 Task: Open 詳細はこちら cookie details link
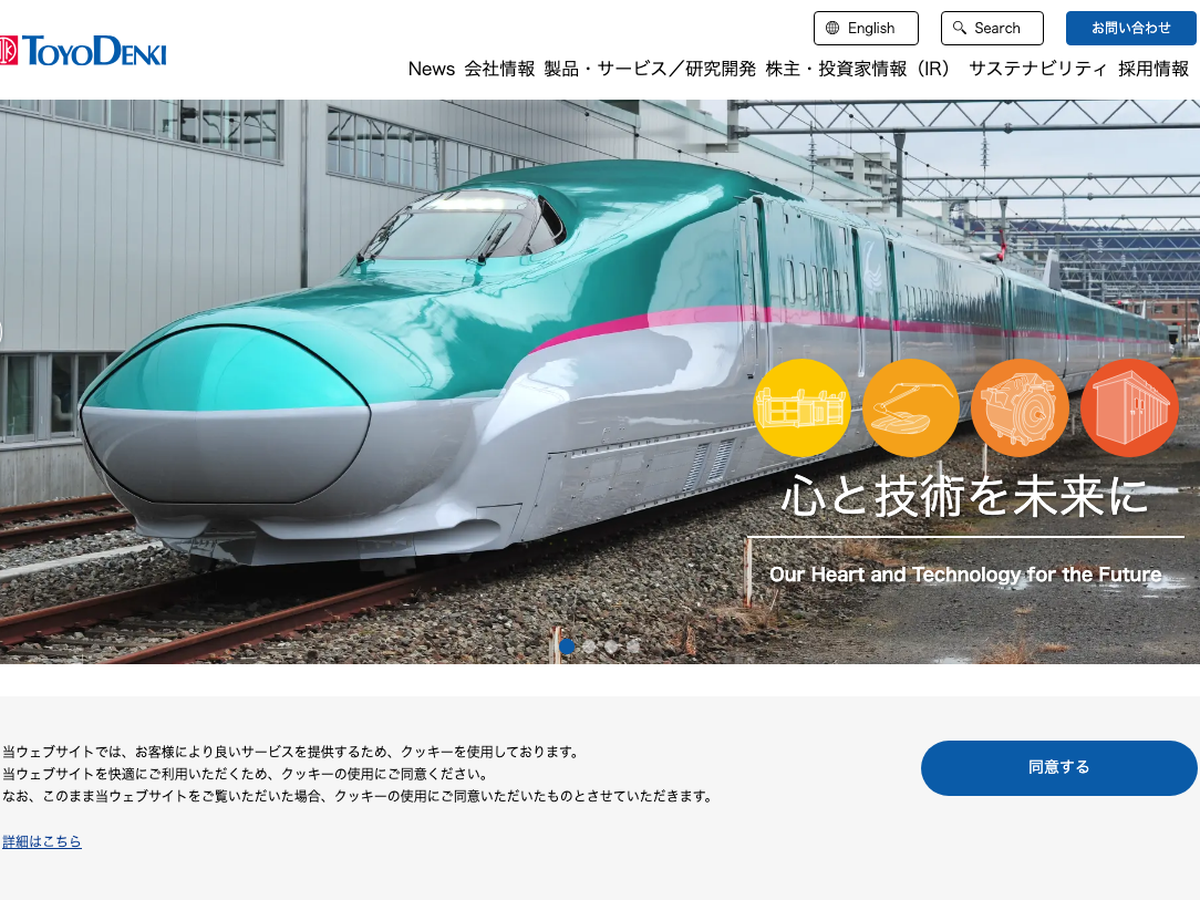tap(42, 842)
